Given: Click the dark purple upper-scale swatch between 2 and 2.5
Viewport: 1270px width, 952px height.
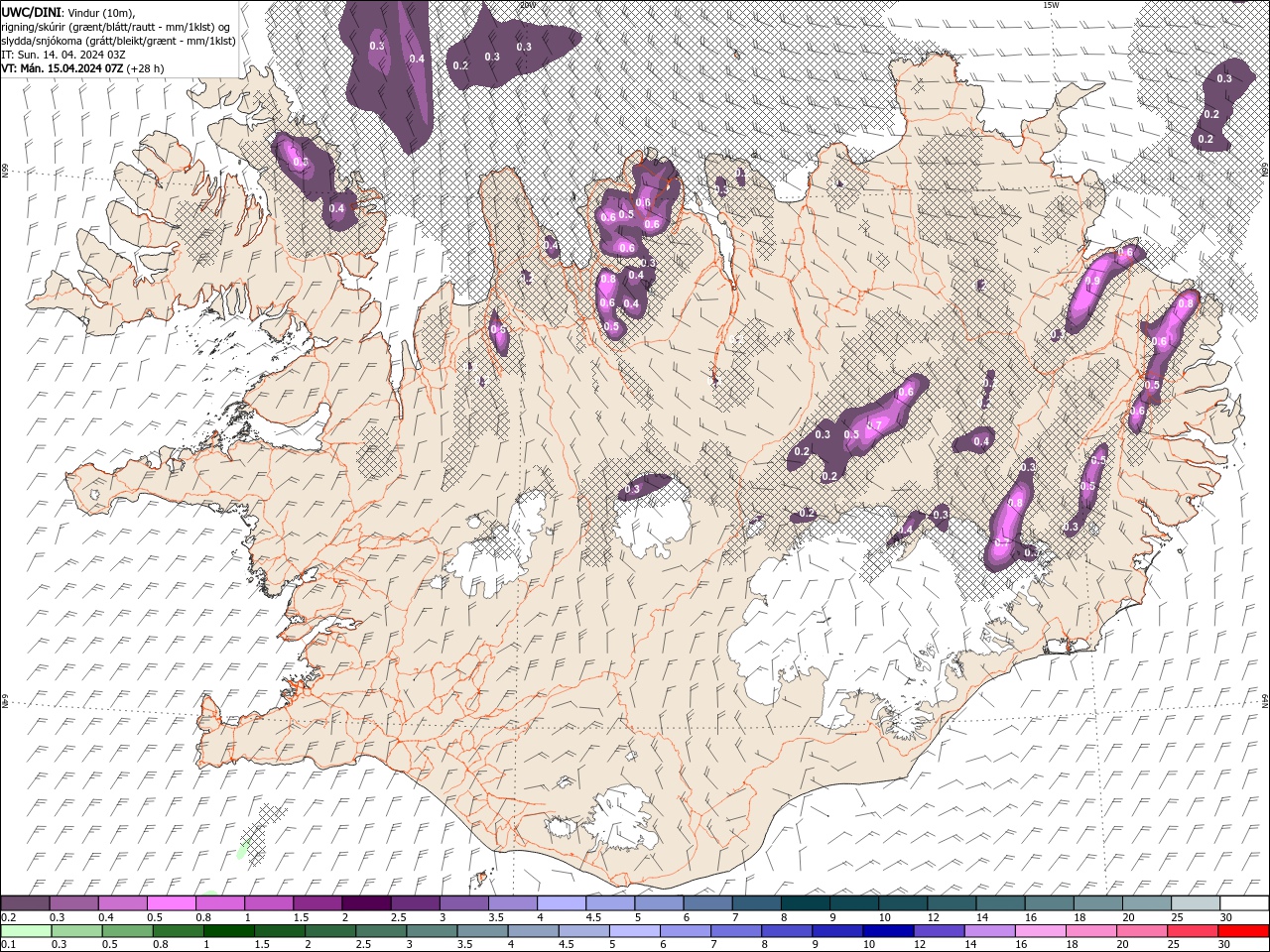Looking at the screenshot, I should coord(366,903).
